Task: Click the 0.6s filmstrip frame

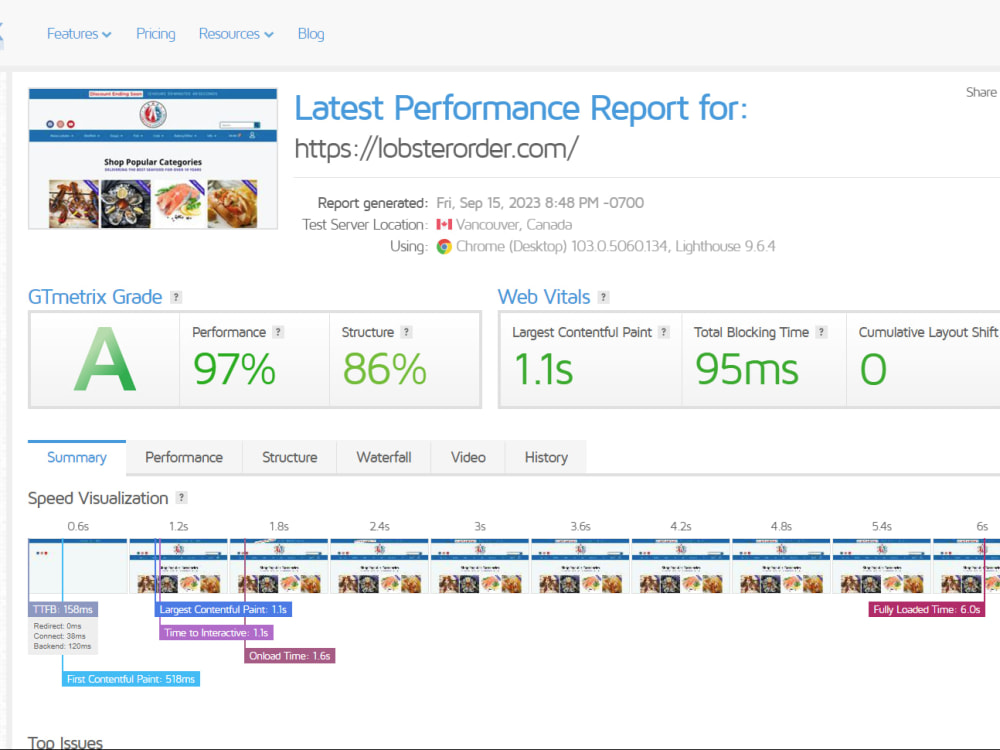Action: coord(78,566)
